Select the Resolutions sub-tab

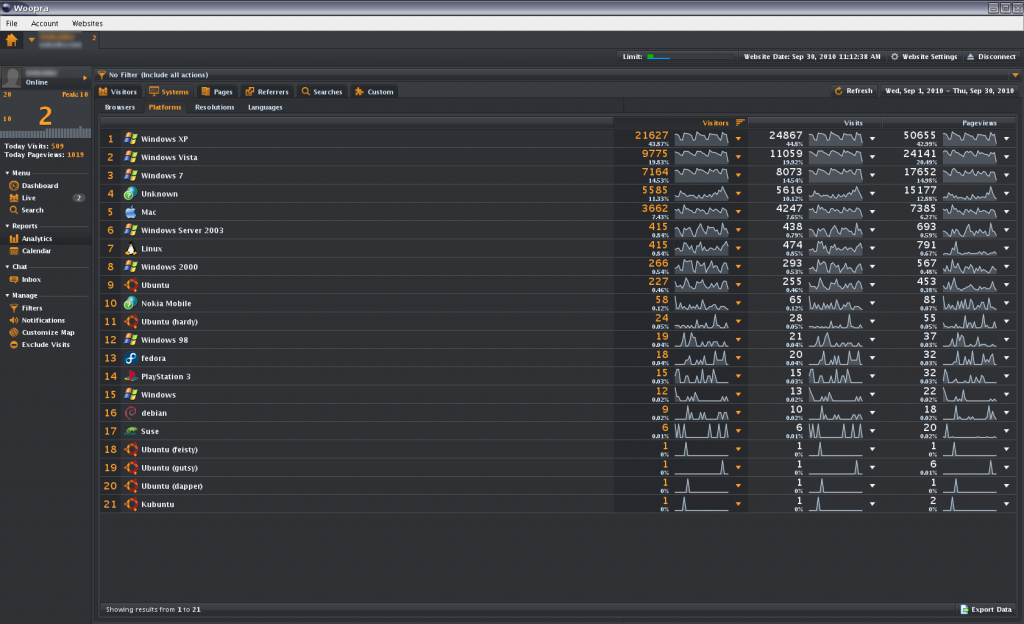(x=214, y=107)
